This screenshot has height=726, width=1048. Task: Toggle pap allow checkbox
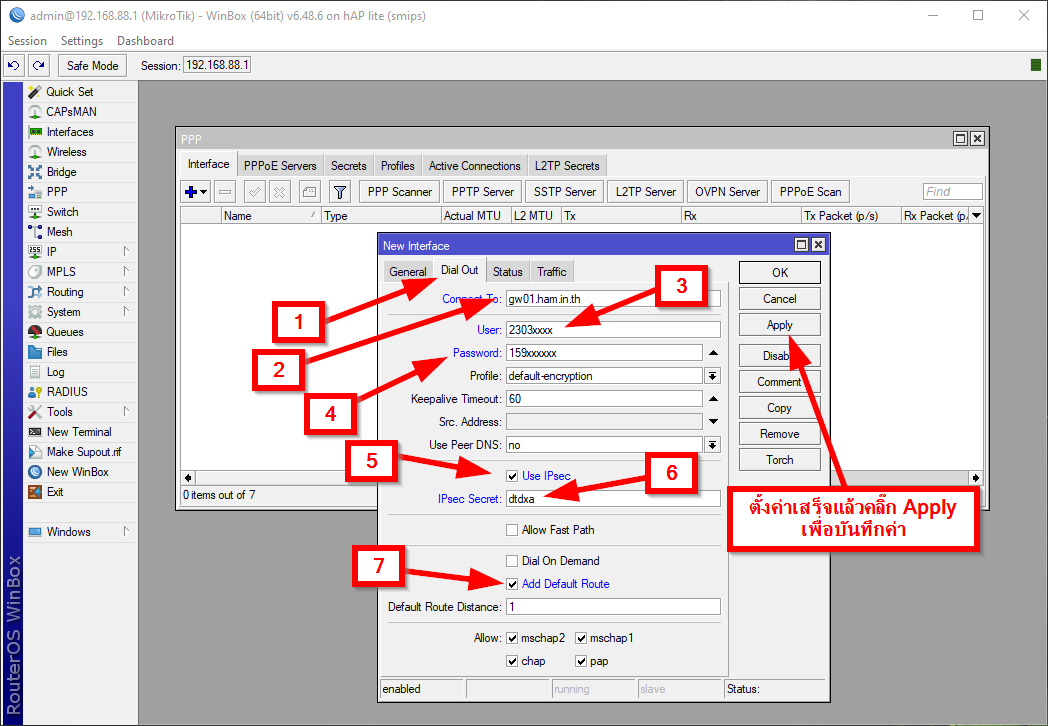581,661
